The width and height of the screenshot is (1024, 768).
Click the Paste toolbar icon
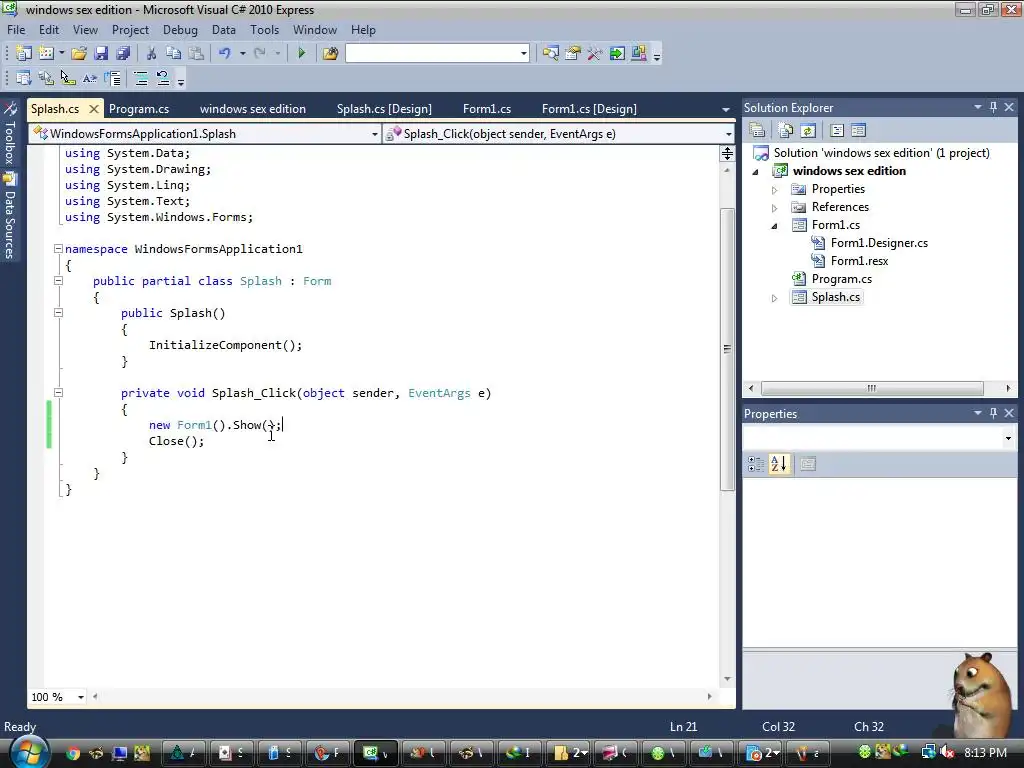coord(196,54)
